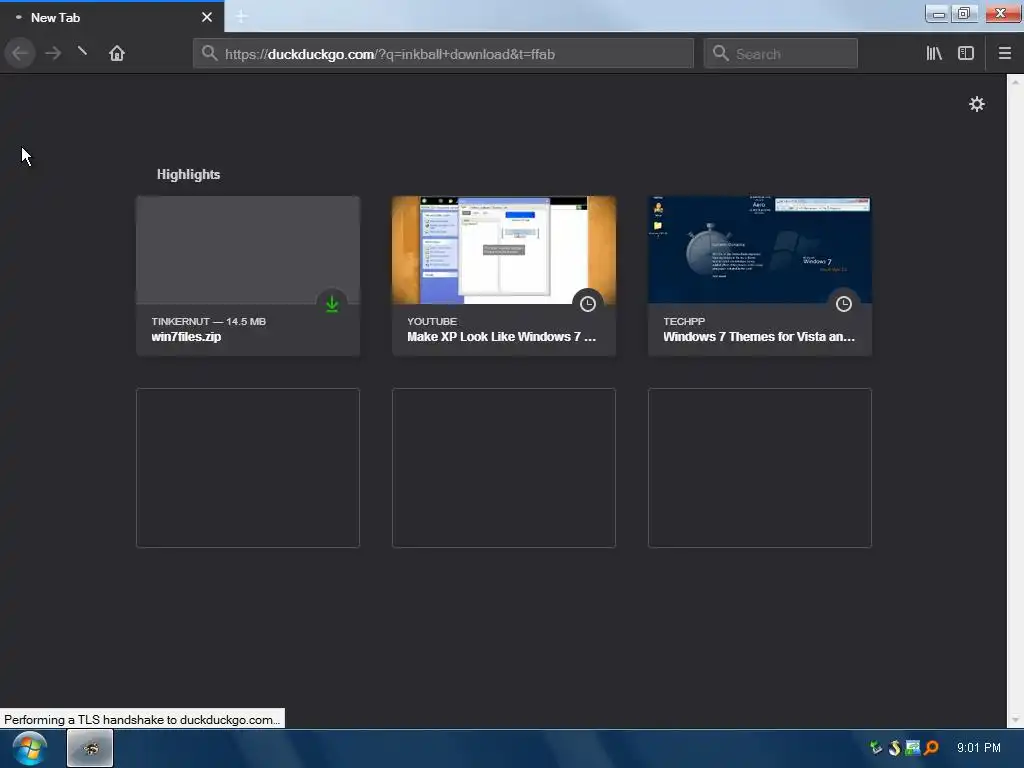
Task: Click the green download icon on win7files.zip
Action: (332, 304)
